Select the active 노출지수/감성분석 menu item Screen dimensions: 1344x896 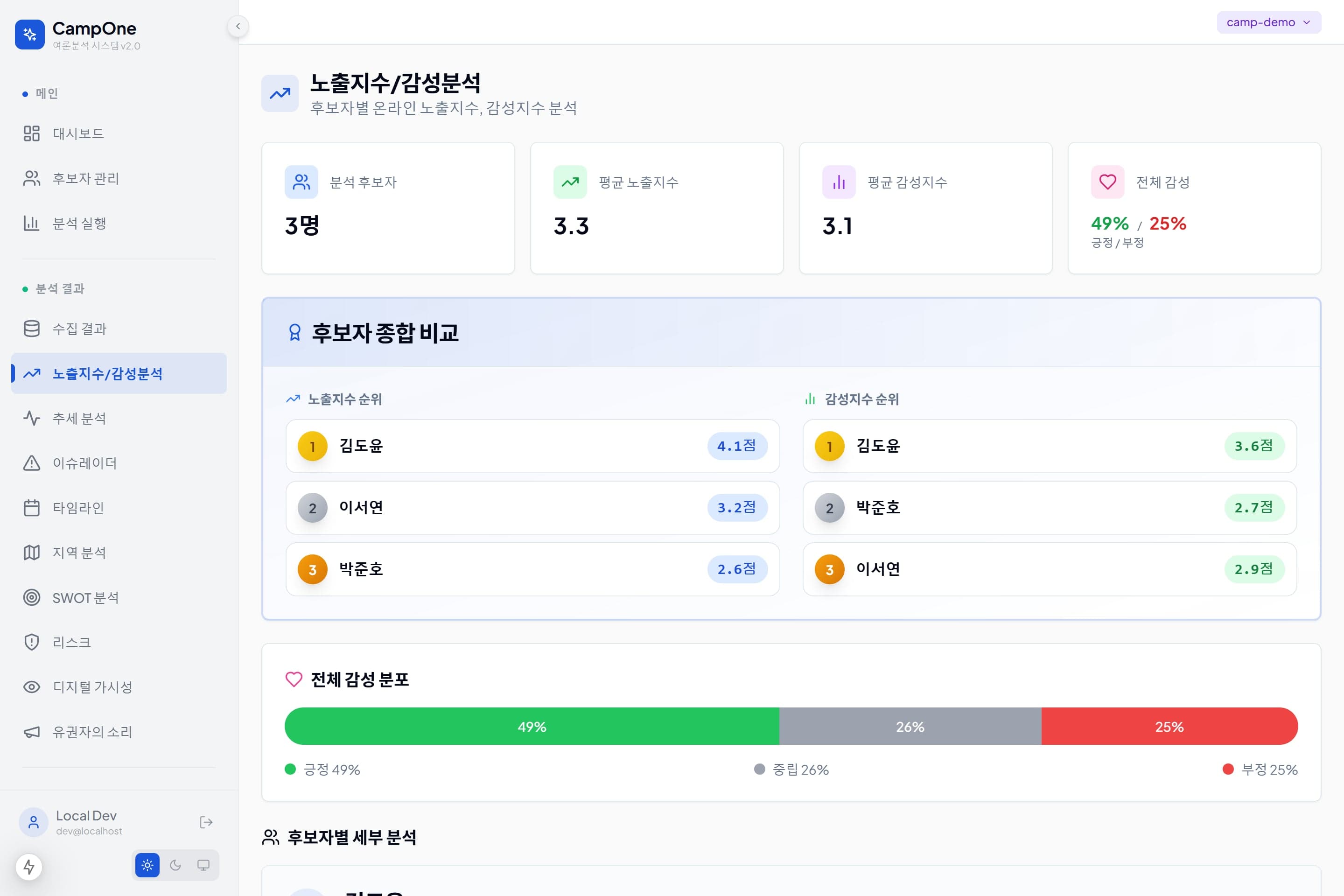pyautogui.click(x=119, y=373)
